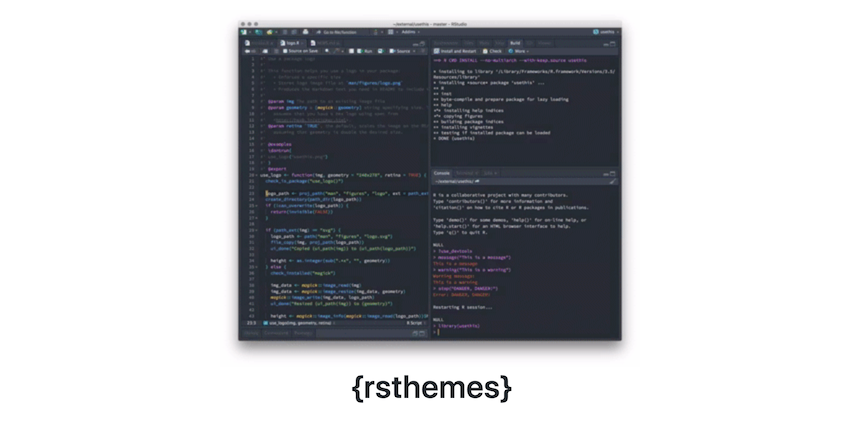Click the Run button in editor toolbar
860x430 pixels.
[x=365, y=51]
